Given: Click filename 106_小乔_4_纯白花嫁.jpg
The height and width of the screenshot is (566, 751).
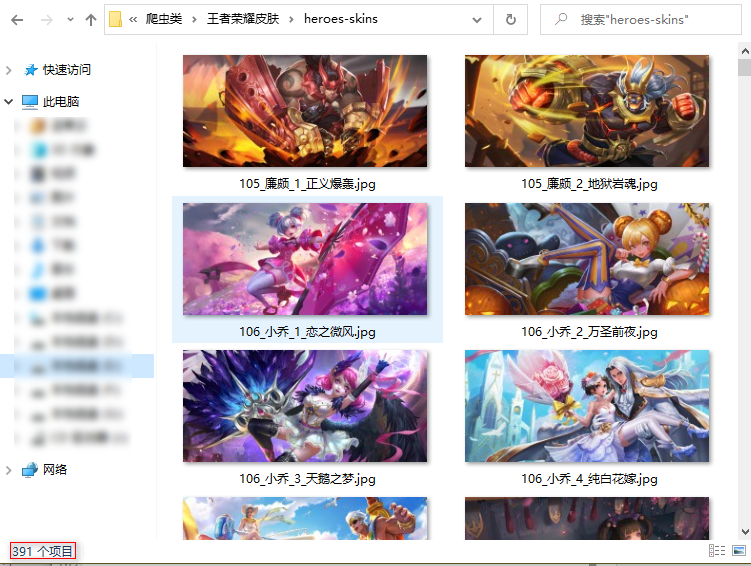Looking at the screenshot, I should pos(589,478).
